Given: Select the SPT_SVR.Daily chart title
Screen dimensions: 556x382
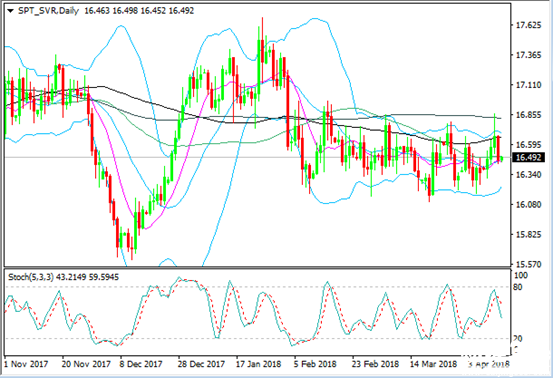Looking at the screenshot, I should point(48,11).
